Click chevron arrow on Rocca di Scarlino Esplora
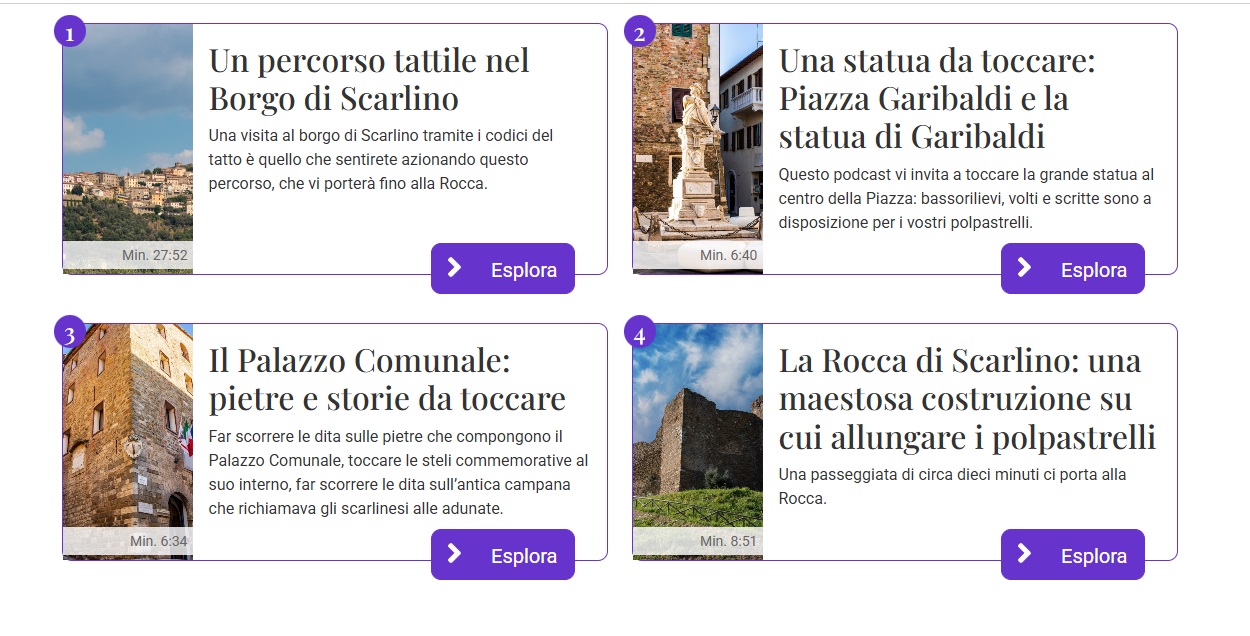Viewport: 1250px width, 636px height. tap(1024, 553)
